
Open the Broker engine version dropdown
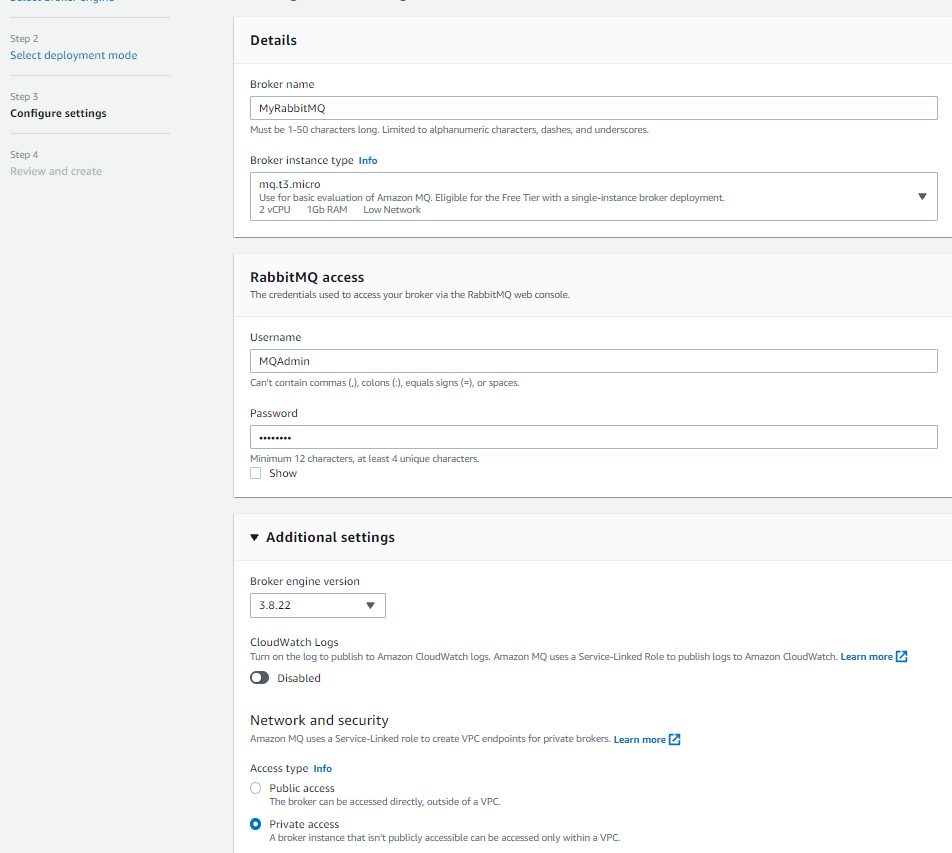click(318, 605)
